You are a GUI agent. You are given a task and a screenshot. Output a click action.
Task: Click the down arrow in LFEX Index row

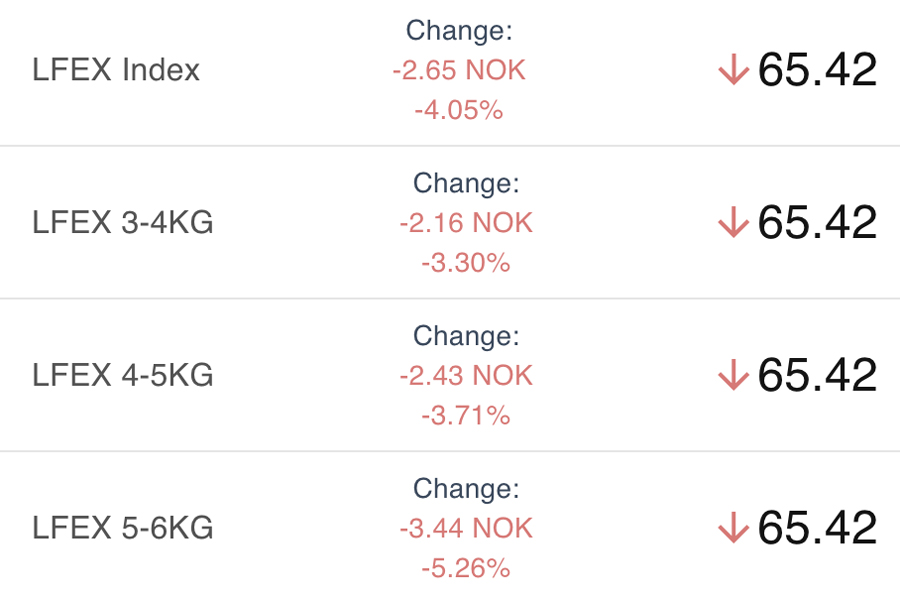733,70
